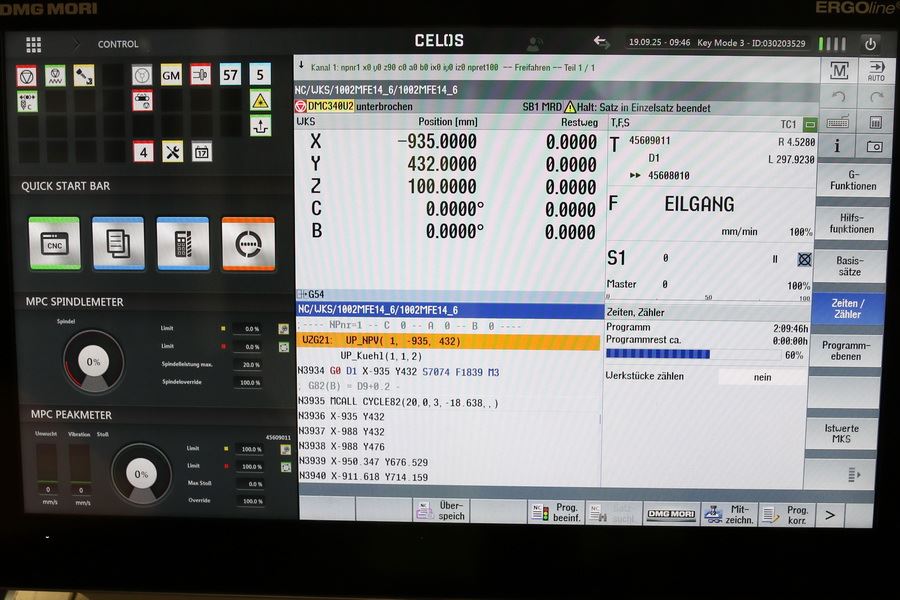Open the calculator icon below AUTO
Screen dimensions: 900x600
(x=875, y=122)
